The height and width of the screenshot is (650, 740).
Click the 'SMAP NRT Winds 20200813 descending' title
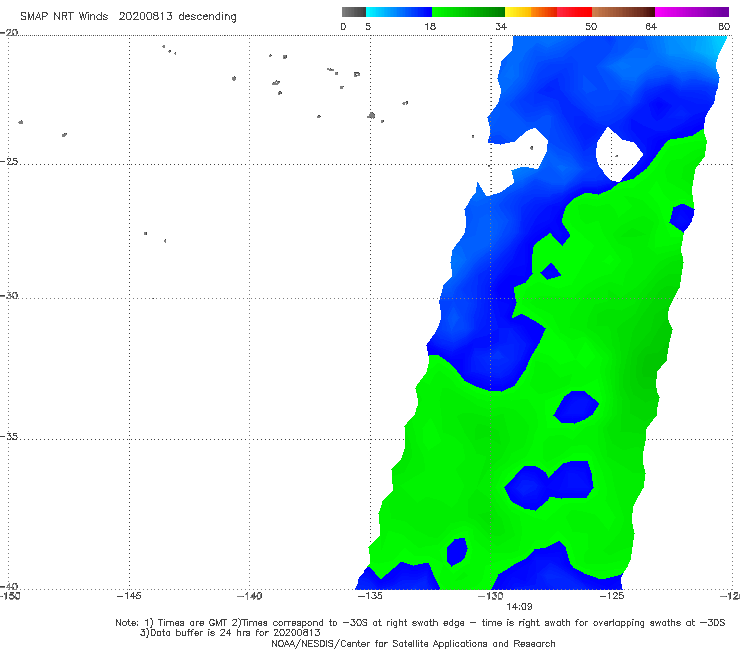click(x=128, y=16)
